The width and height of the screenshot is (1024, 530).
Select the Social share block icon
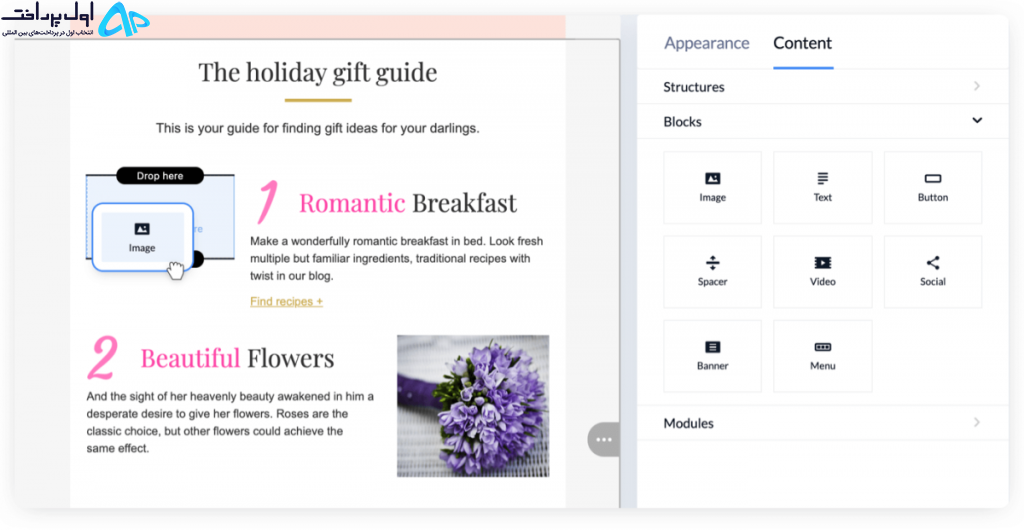(x=933, y=263)
